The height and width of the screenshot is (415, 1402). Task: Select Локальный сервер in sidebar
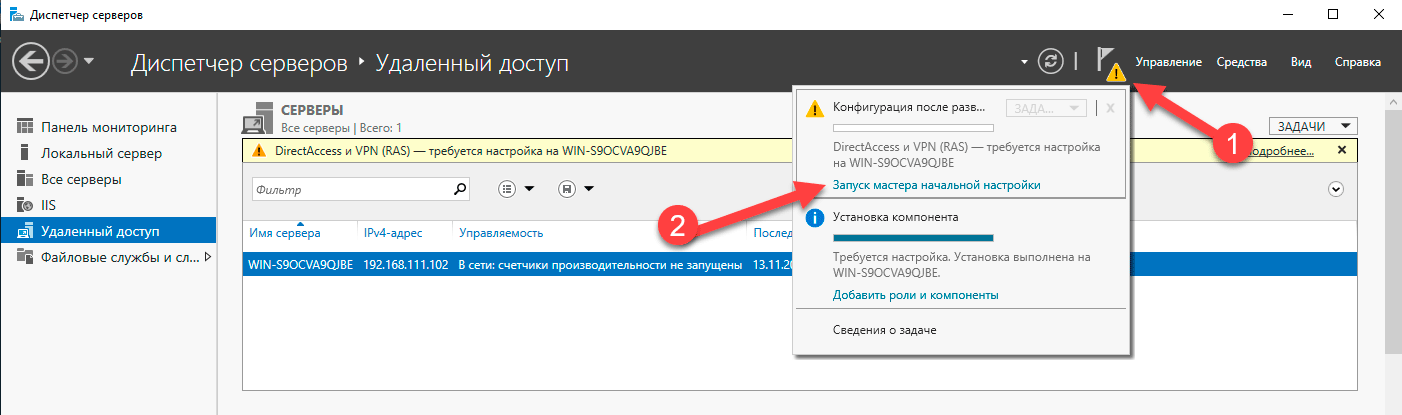click(x=101, y=153)
